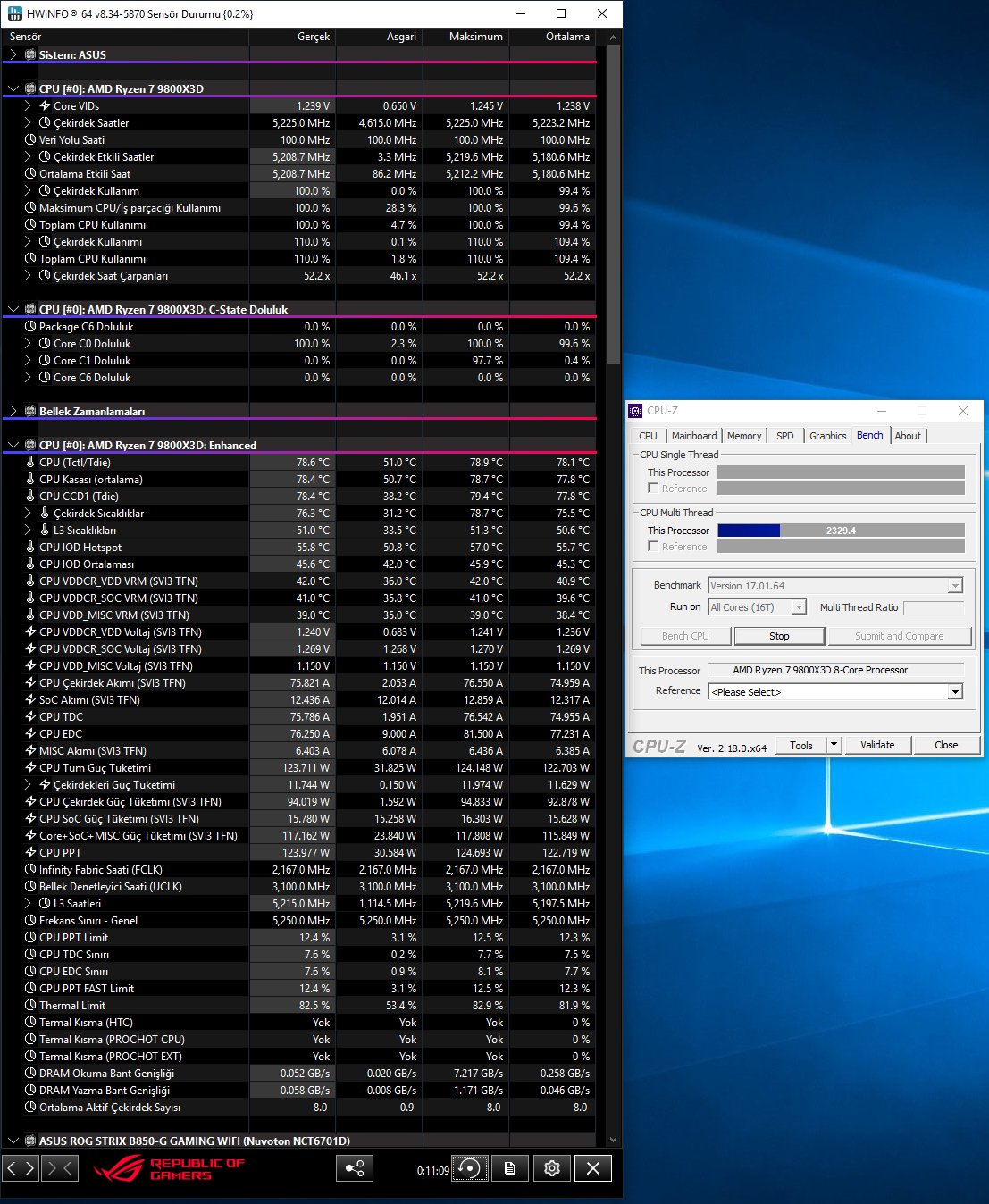Viewport: 989px width, 1204px height.
Task: Switch to the About tab in CPU-Z
Action: [908, 436]
